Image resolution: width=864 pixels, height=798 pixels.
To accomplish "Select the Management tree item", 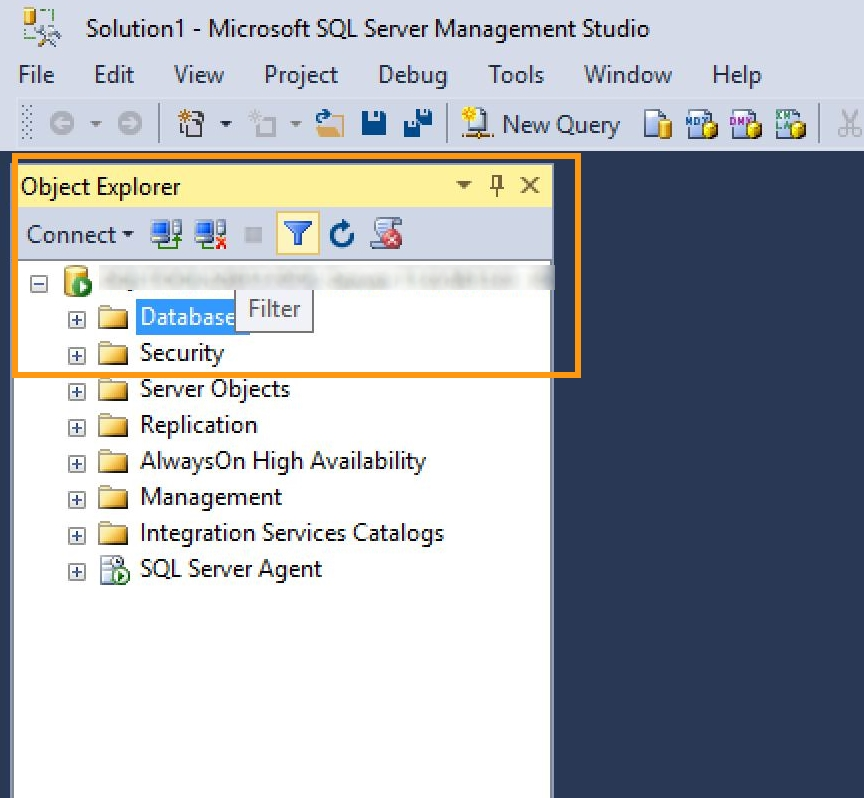I will [x=211, y=498].
